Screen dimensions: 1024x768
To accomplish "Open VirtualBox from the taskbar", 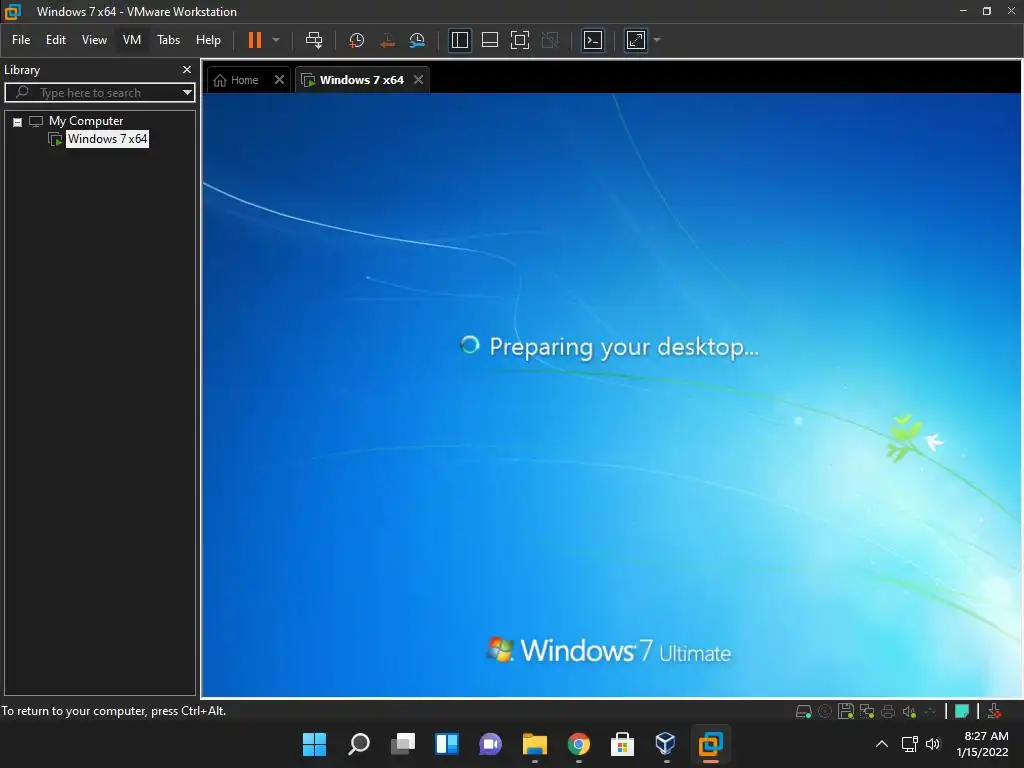I will click(665, 744).
